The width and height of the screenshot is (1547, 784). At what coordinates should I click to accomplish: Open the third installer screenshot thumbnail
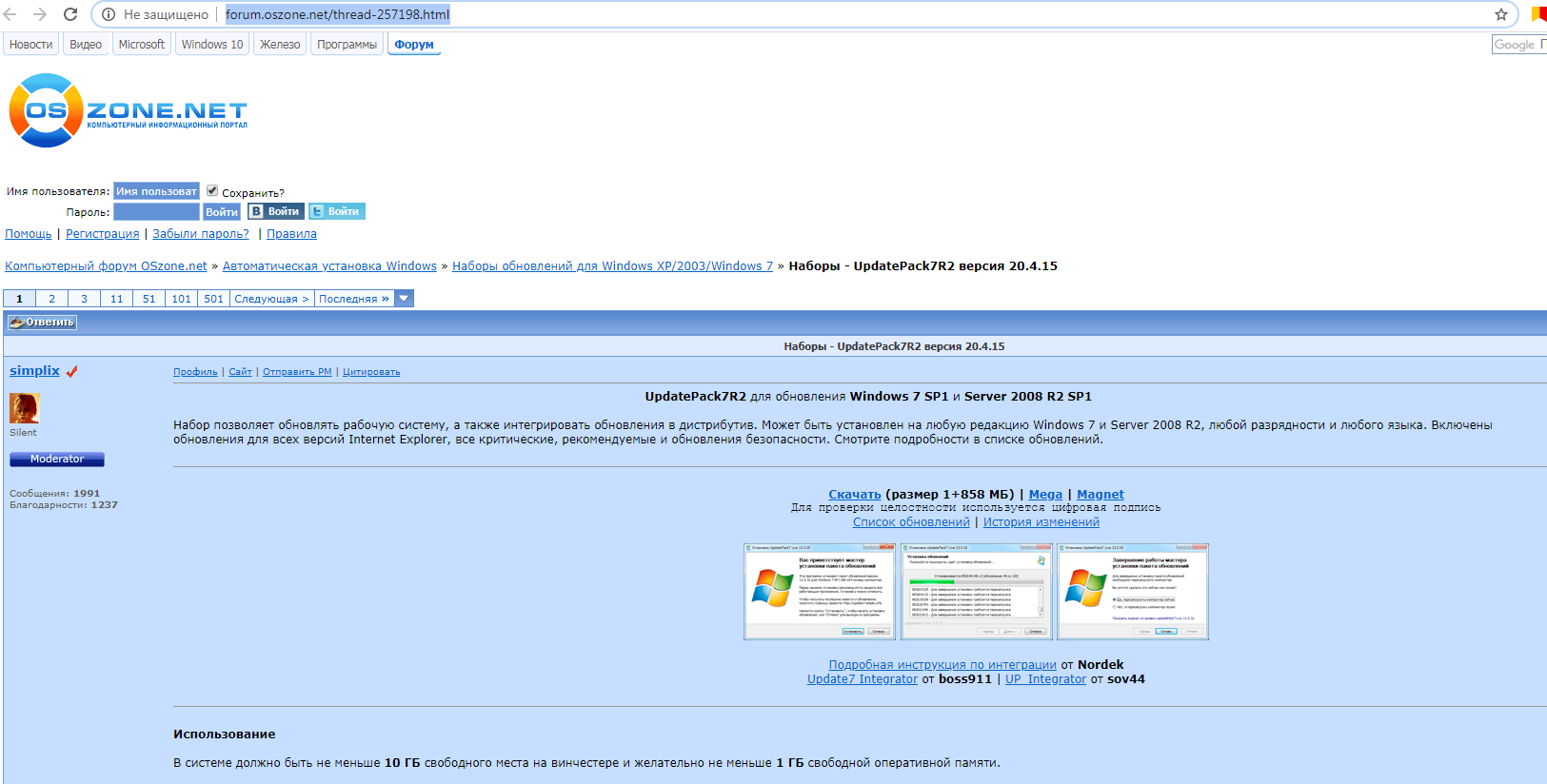[x=1133, y=591]
